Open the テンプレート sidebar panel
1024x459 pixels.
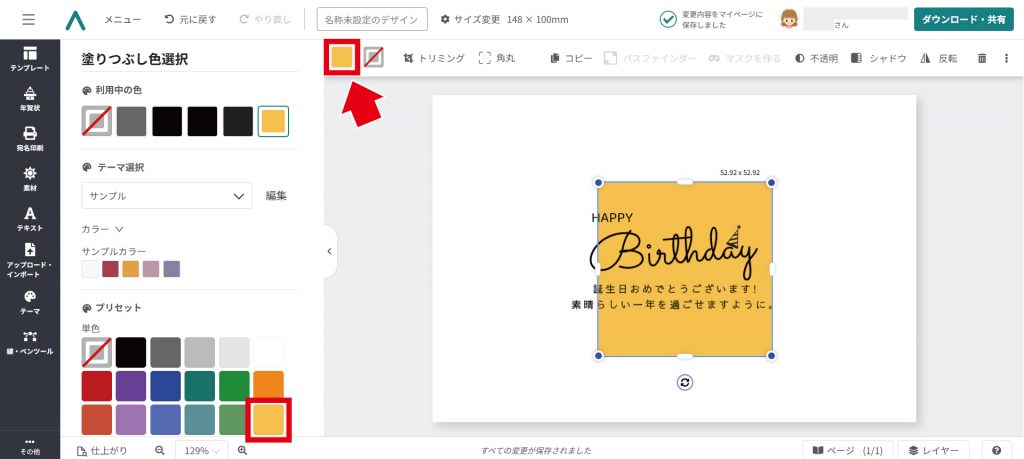(30, 59)
